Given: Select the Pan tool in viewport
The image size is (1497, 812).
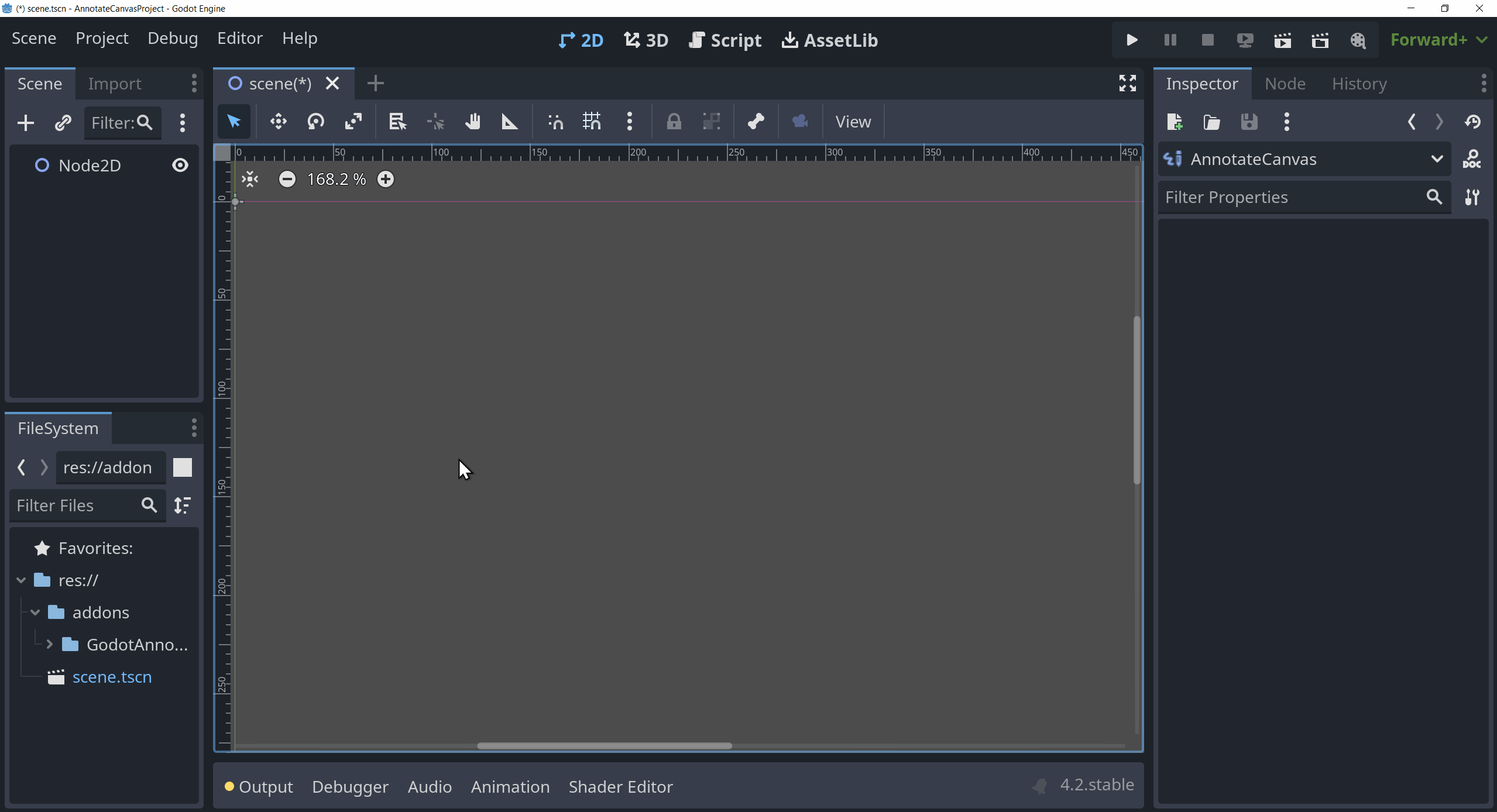Looking at the screenshot, I should pos(471,121).
